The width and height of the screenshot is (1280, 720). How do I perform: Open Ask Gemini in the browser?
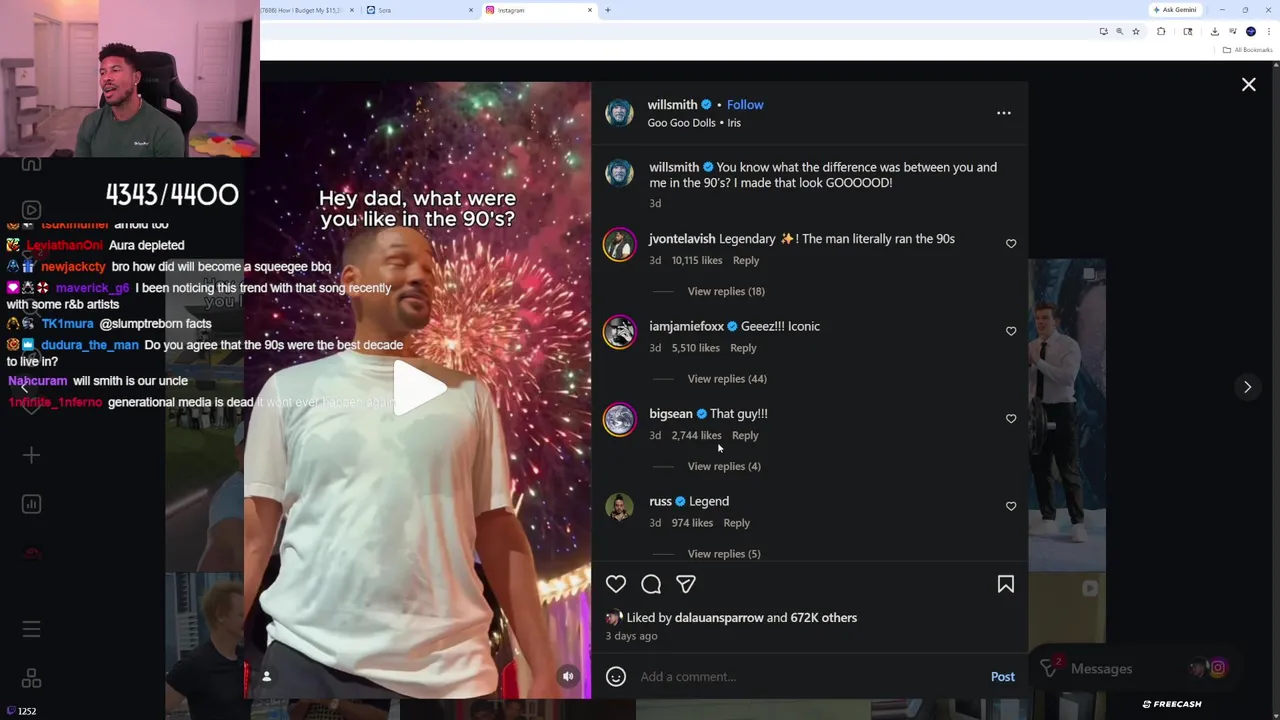pyautogui.click(x=1174, y=10)
